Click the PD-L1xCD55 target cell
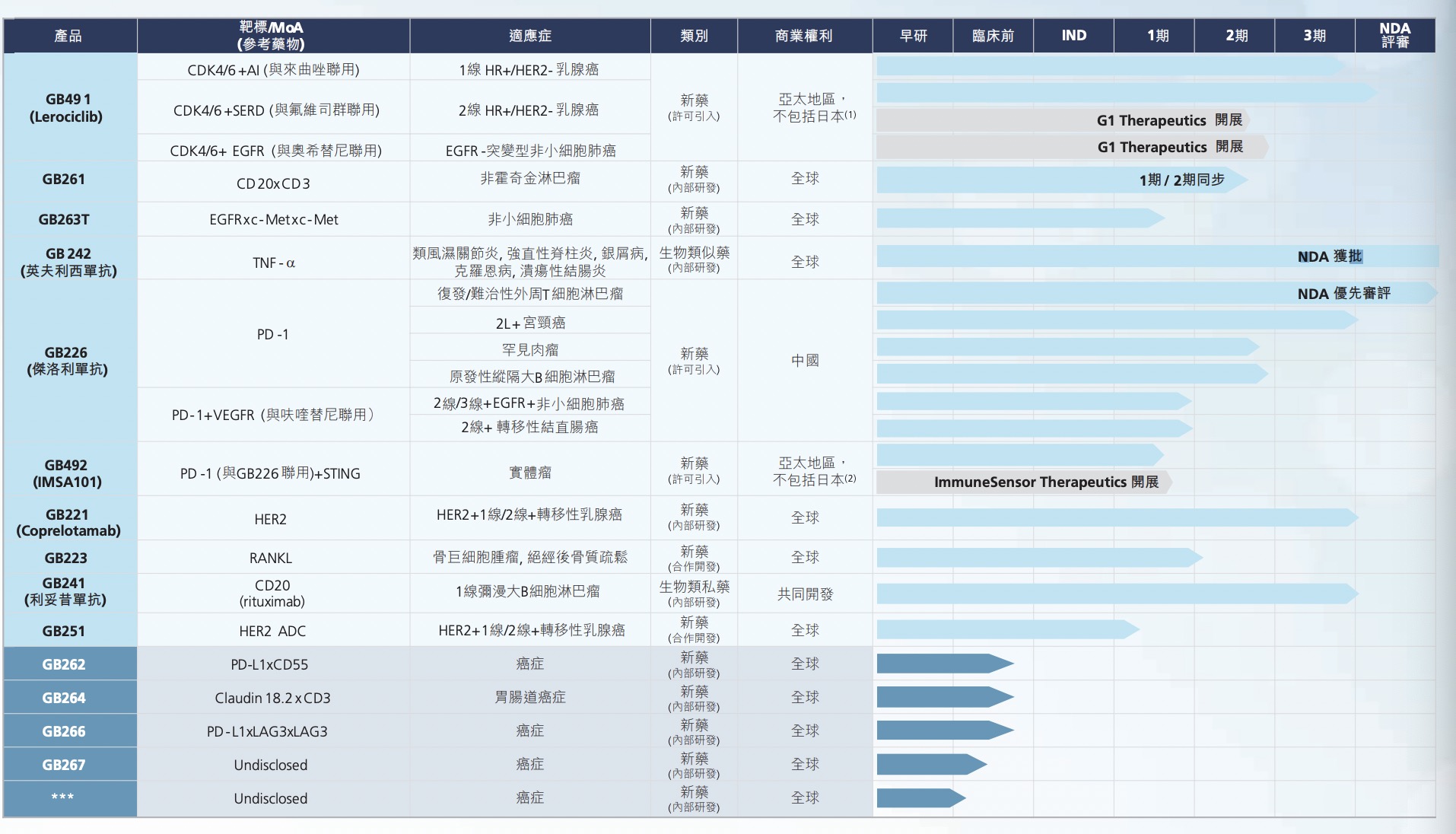This screenshot has height=834, width=1456. click(x=273, y=664)
